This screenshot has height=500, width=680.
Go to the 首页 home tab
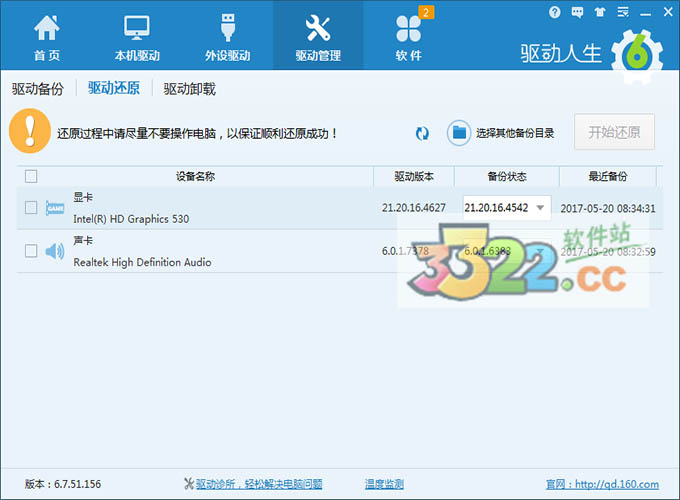[47, 38]
